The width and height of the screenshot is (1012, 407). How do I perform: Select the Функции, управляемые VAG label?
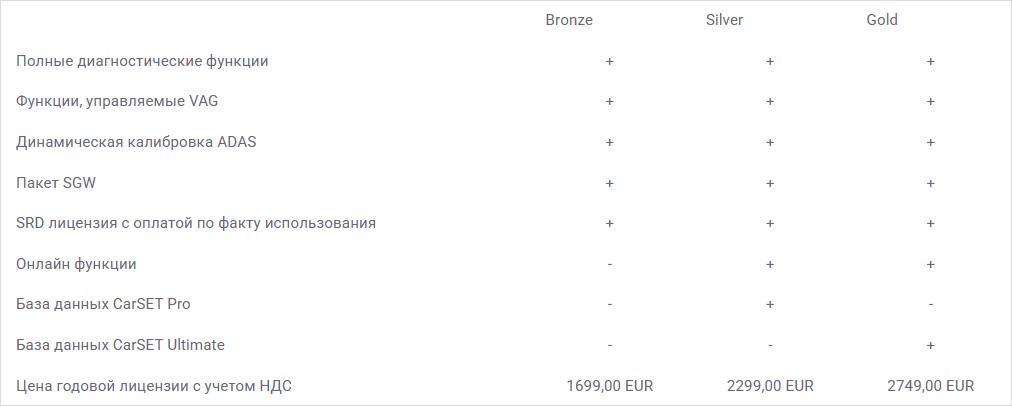click(x=117, y=102)
